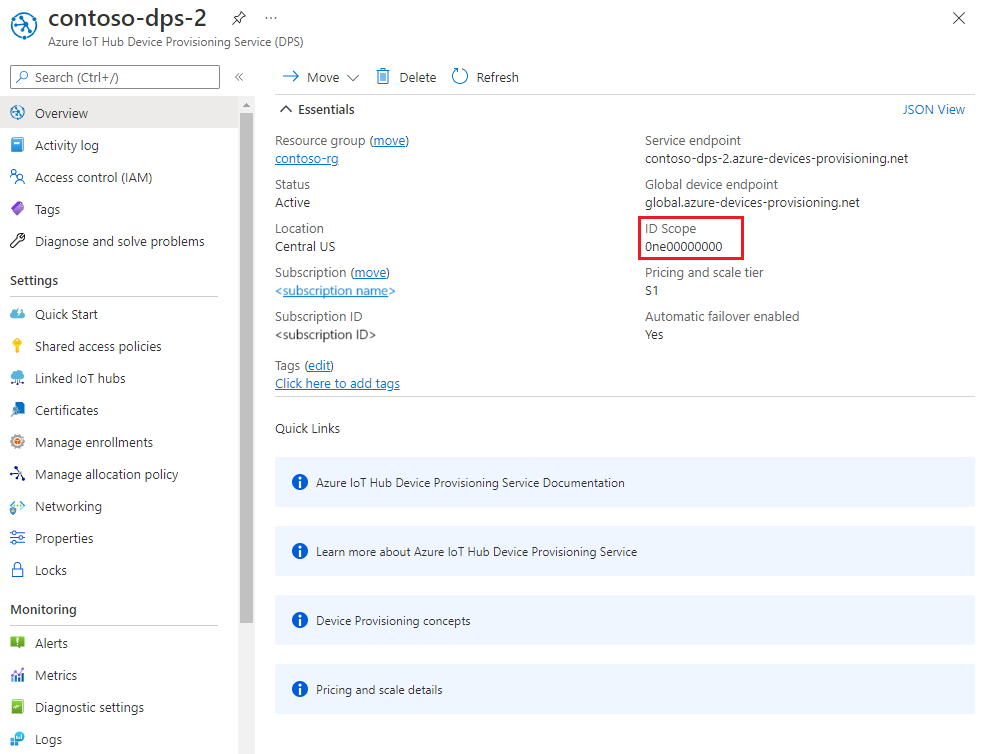Viewport: 987px width, 754px height.
Task: Click the JSON View link
Action: pos(933,110)
